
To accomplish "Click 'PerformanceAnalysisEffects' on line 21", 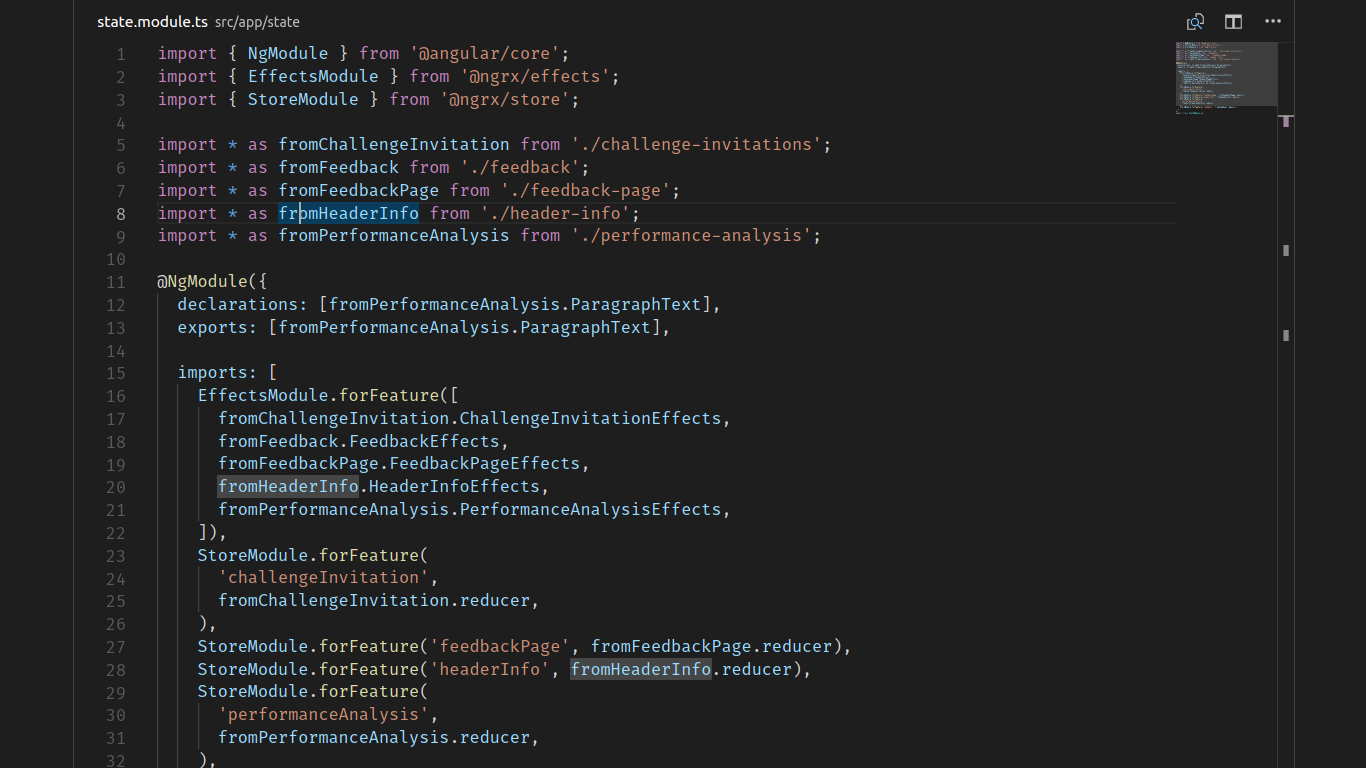I will 590,509.
